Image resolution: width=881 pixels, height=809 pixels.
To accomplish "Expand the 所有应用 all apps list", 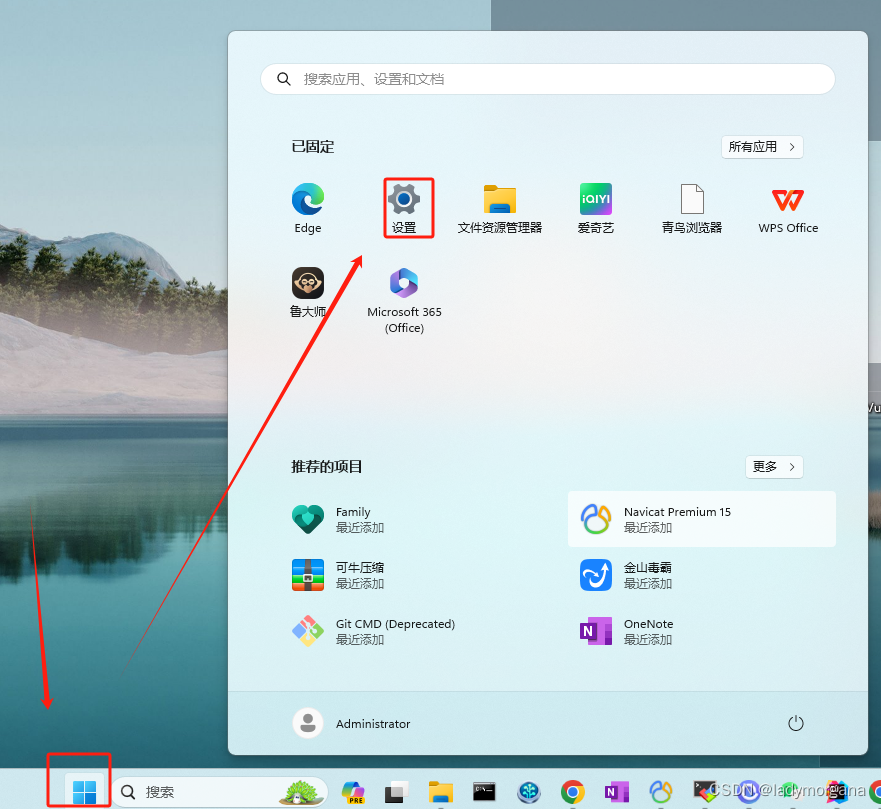I will [x=762, y=147].
